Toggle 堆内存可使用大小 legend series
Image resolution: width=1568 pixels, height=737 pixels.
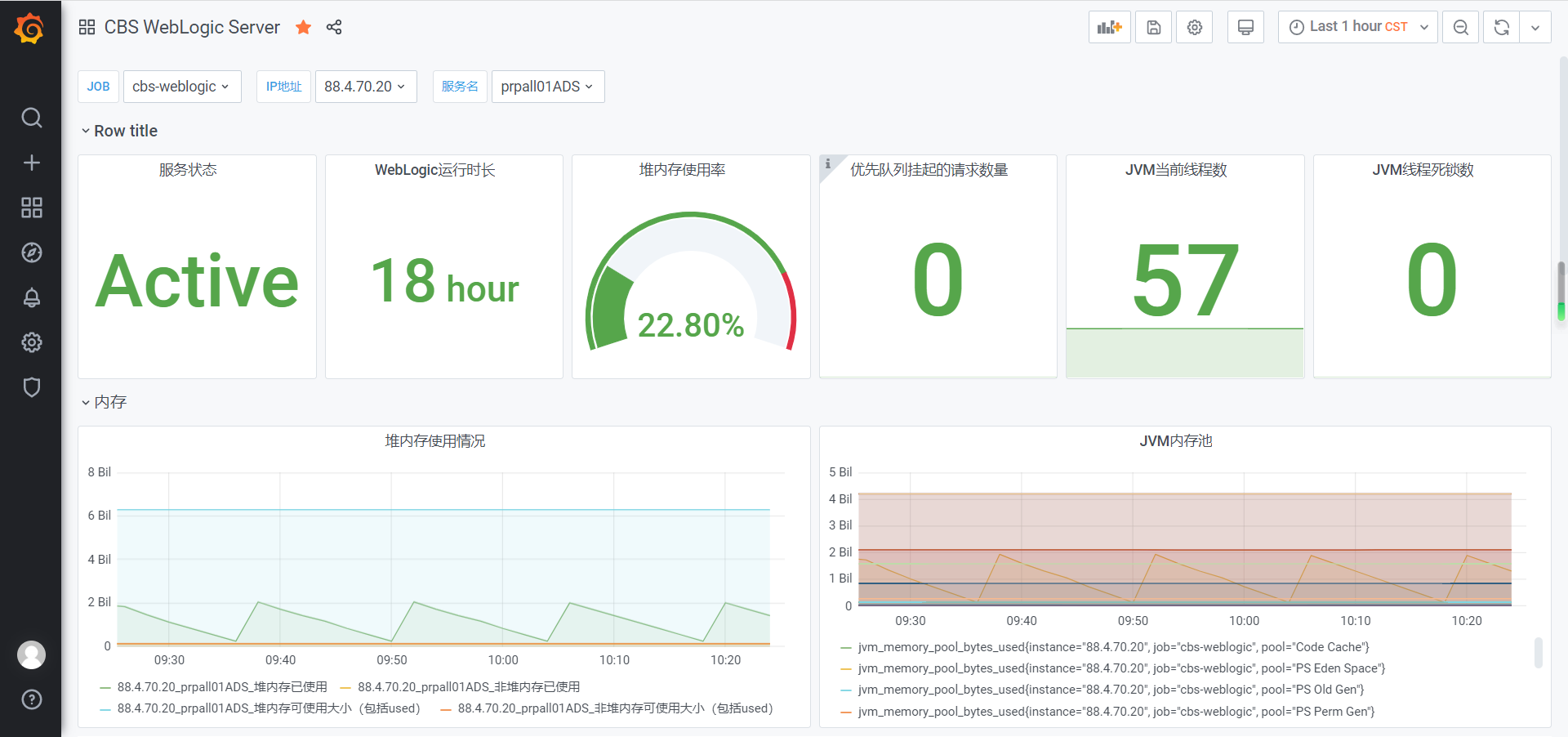(x=269, y=708)
